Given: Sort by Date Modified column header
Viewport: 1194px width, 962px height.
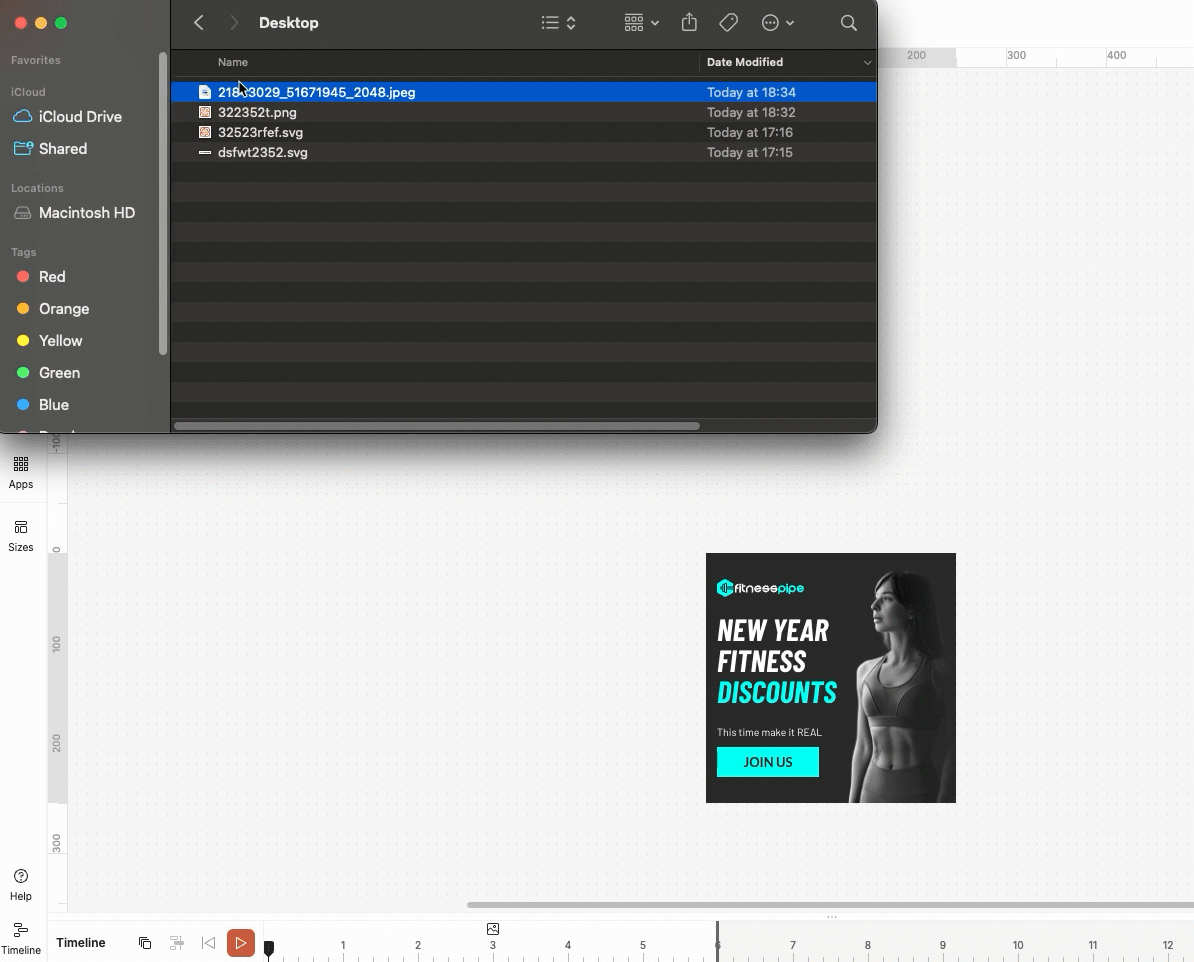Looking at the screenshot, I should (x=745, y=62).
